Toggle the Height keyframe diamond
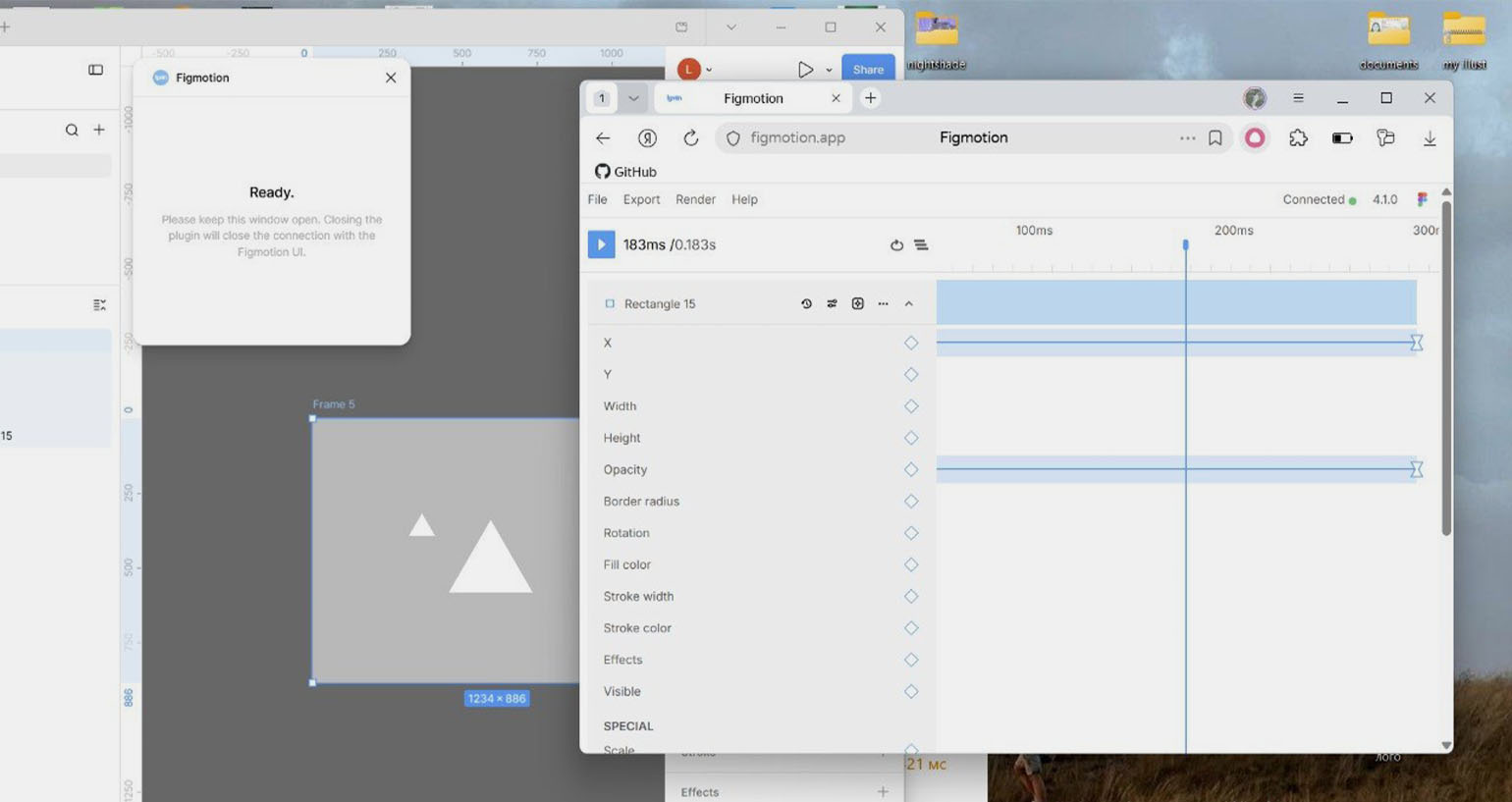 point(911,438)
